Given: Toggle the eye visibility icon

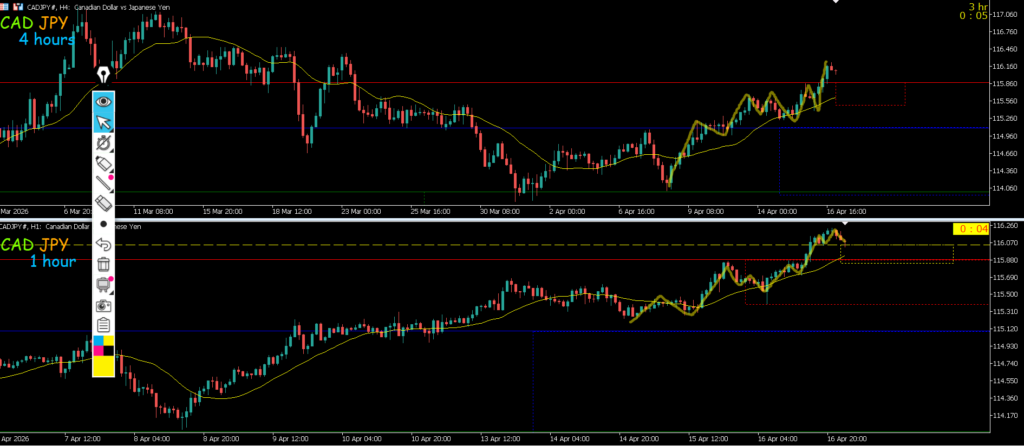Looking at the screenshot, I should click(x=104, y=101).
